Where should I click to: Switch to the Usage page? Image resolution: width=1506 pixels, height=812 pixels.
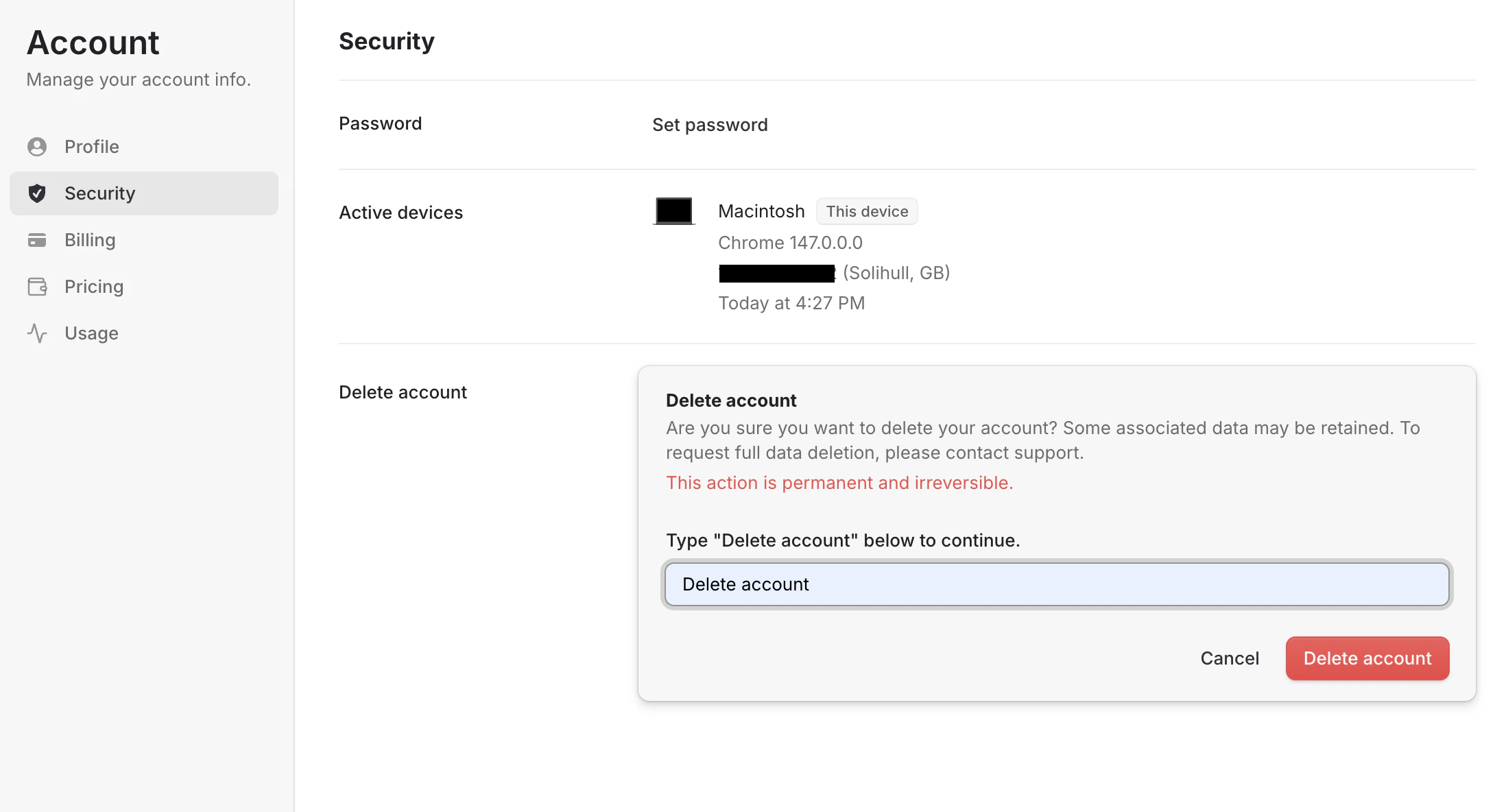click(91, 333)
